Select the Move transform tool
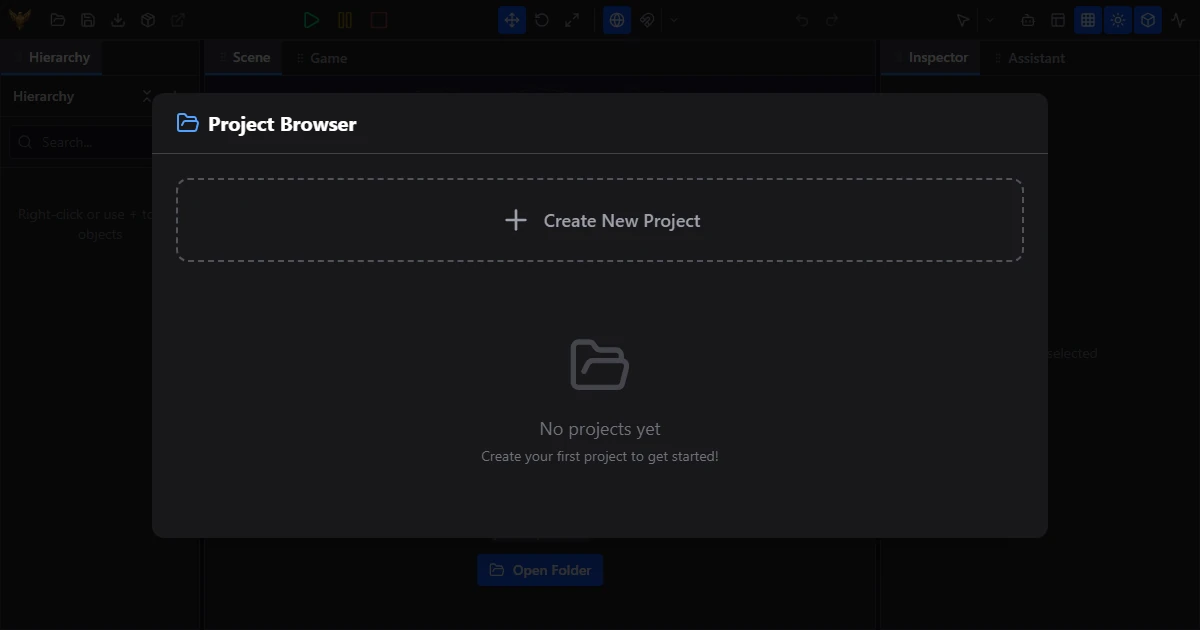1200x630 pixels. point(512,20)
